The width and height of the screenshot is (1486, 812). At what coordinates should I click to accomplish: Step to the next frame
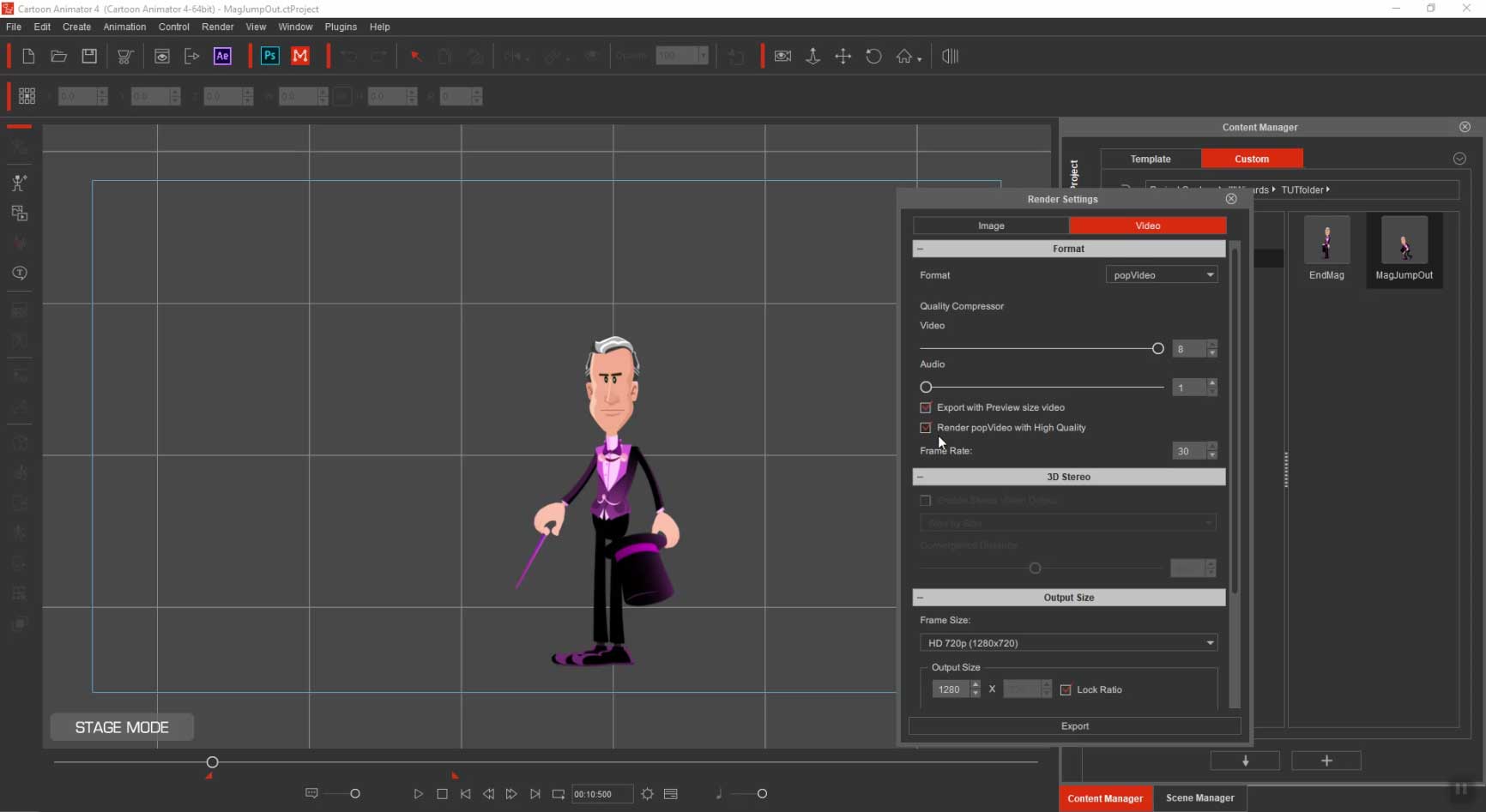511,794
